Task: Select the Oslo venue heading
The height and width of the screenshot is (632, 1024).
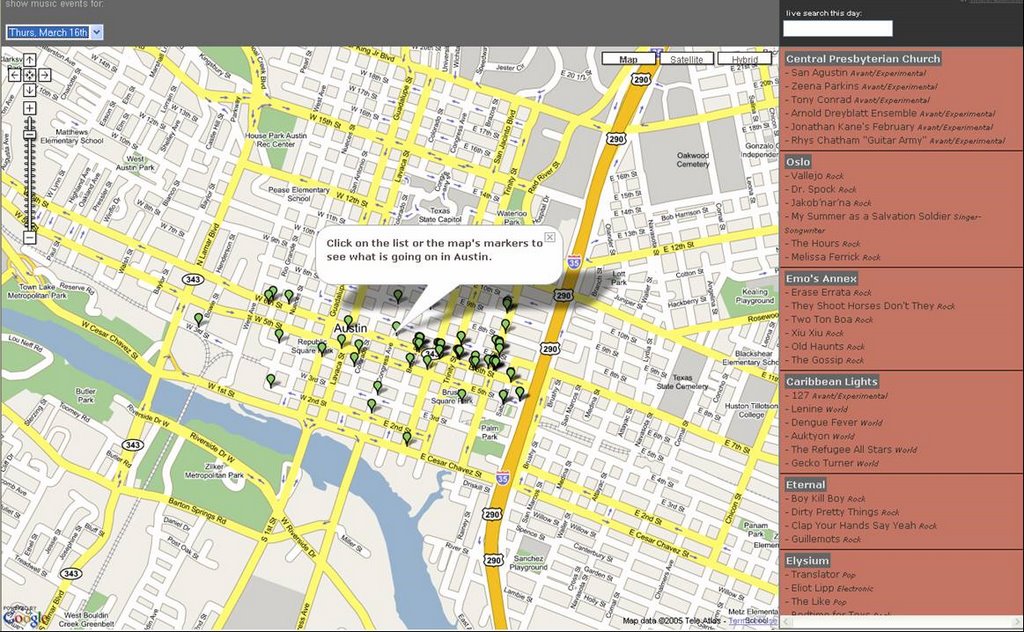Action: coord(798,162)
